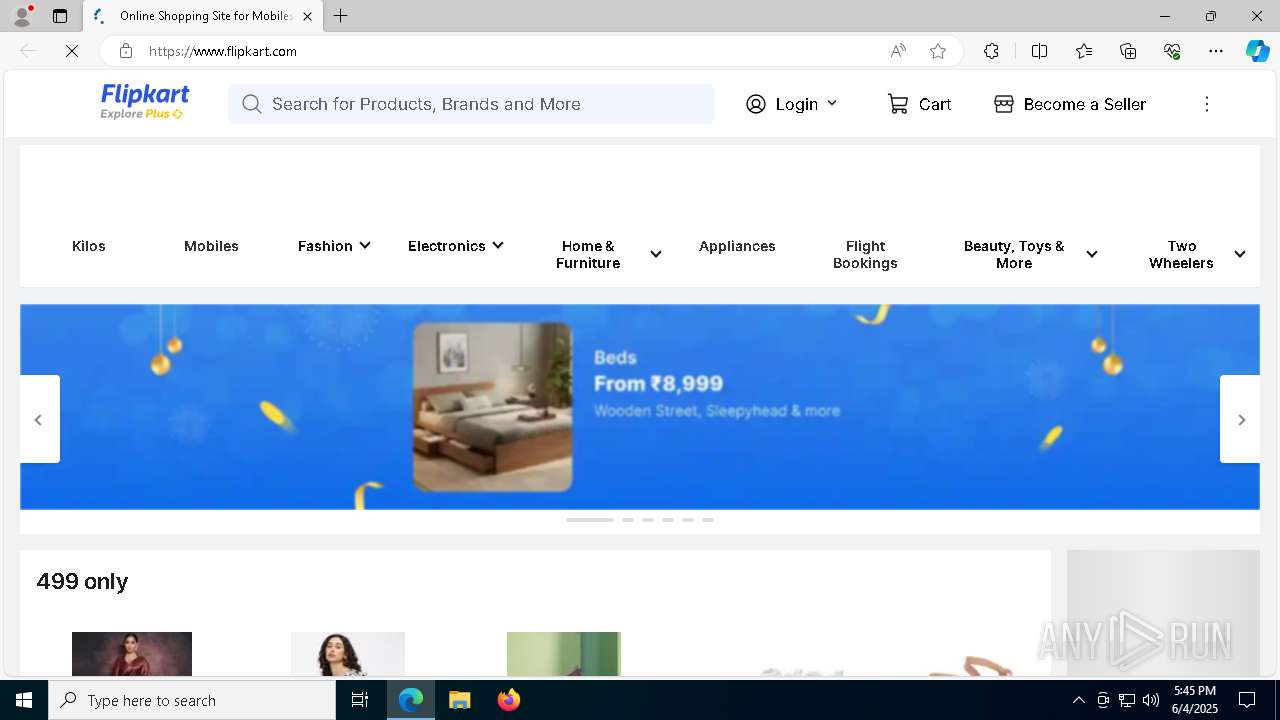Select the Online Shopping Site tab
Viewport: 1280px width, 720px height.
(x=204, y=16)
